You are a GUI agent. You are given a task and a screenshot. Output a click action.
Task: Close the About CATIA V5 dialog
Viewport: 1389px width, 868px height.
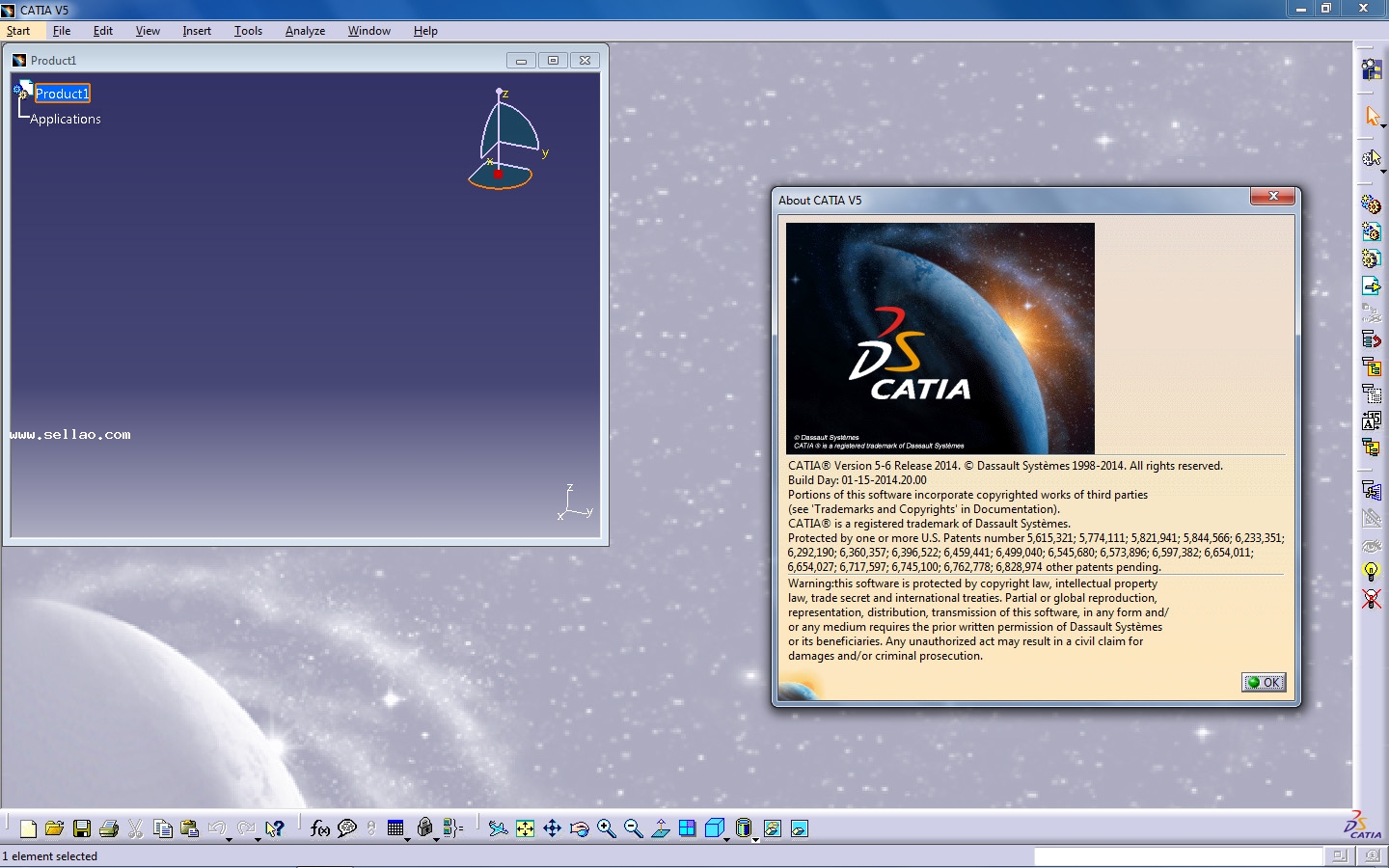(x=1273, y=196)
